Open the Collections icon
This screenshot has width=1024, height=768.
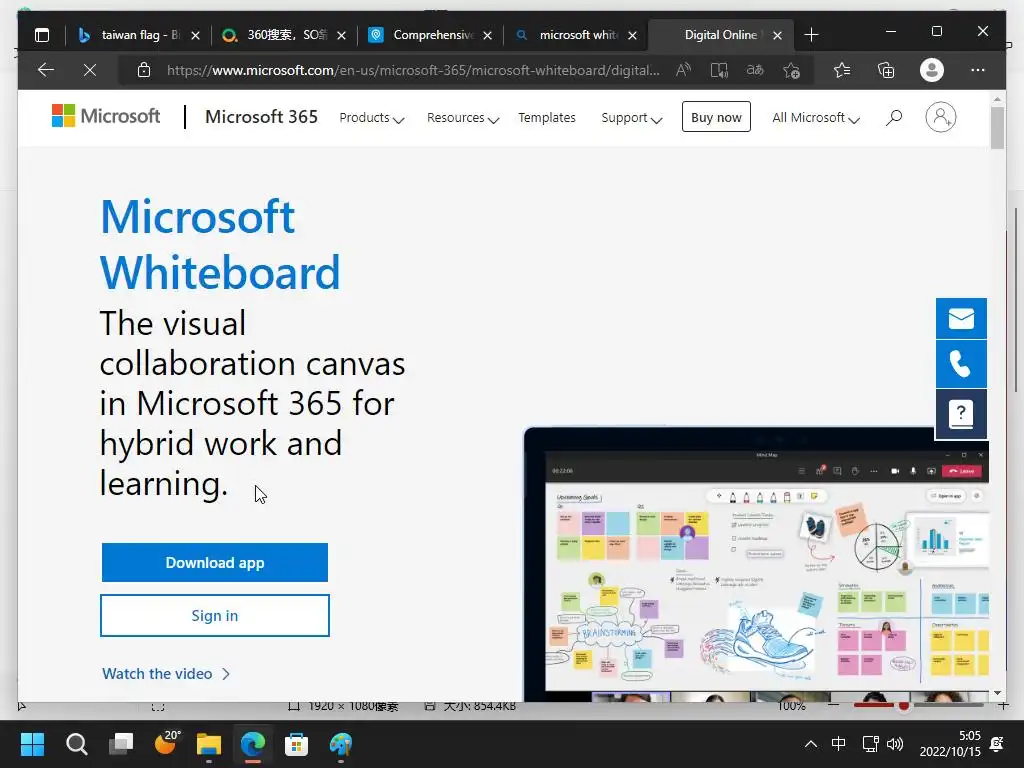[x=886, y=70]
